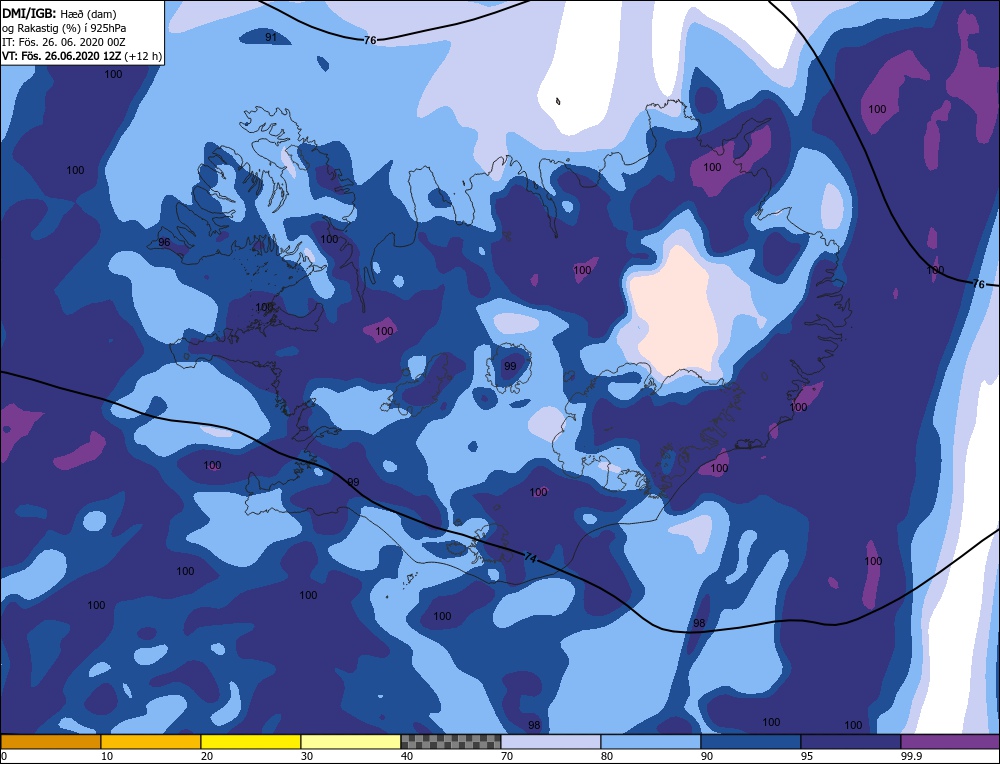The width and height of the screenshot is (1000, 764).
Task: Click the checkered 40-70 legend swatch
Action: [x=451, y=741]
